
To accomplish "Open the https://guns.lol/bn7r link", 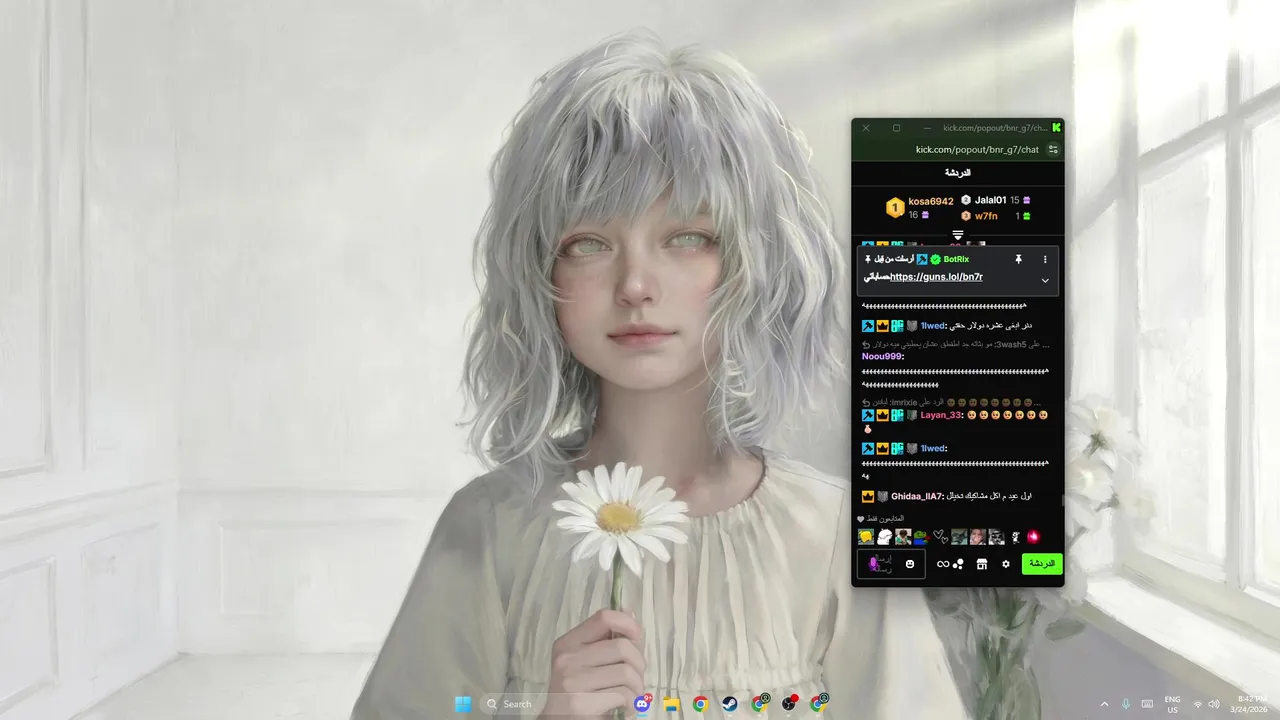I will [936, 277].
